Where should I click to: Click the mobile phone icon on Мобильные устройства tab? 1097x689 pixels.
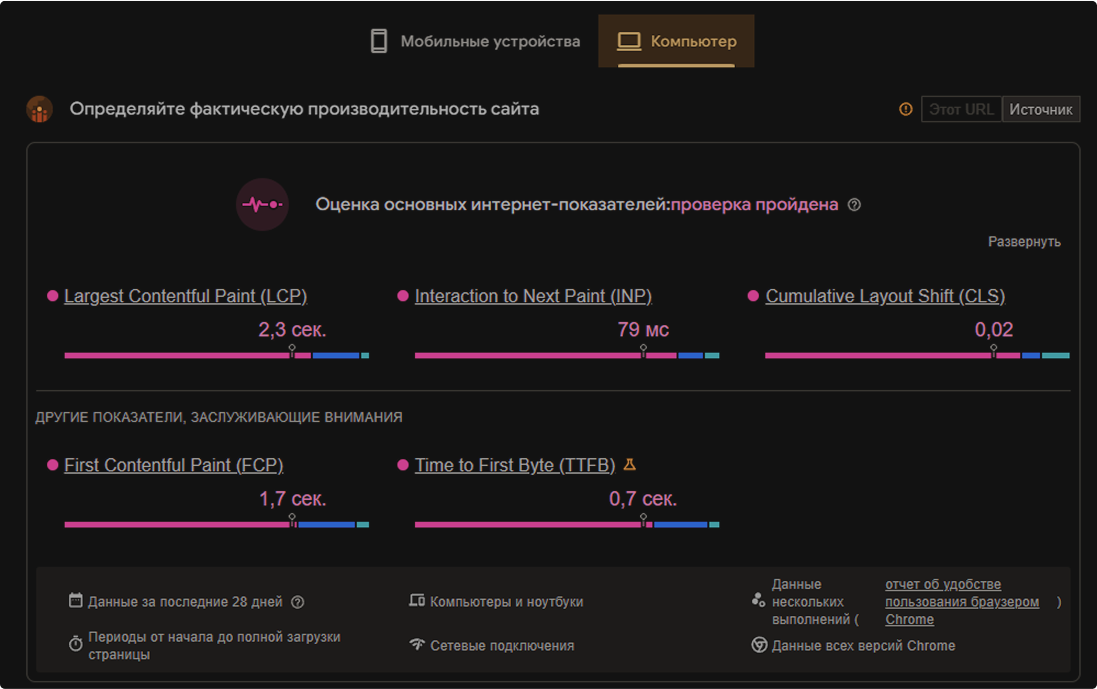click(378, 41)
